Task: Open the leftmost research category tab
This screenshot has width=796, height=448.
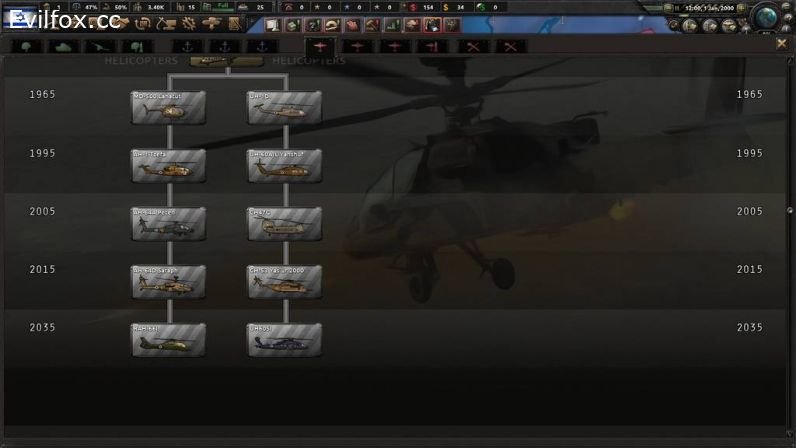Action: (25, 46)
